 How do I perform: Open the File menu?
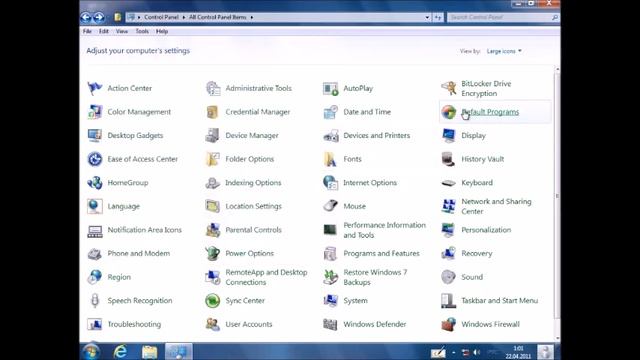87,31
